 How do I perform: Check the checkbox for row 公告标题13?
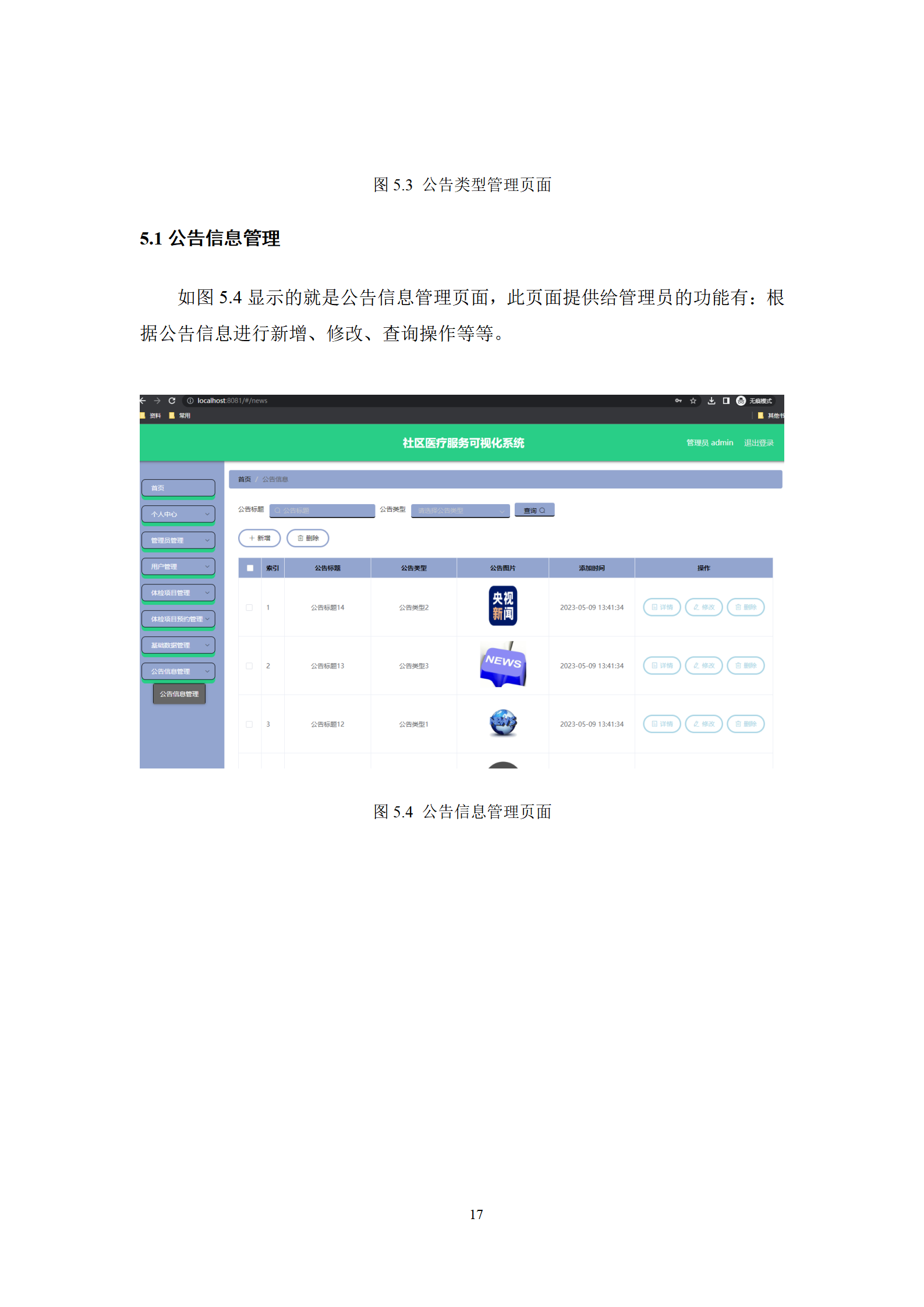(x=249, y=665)
